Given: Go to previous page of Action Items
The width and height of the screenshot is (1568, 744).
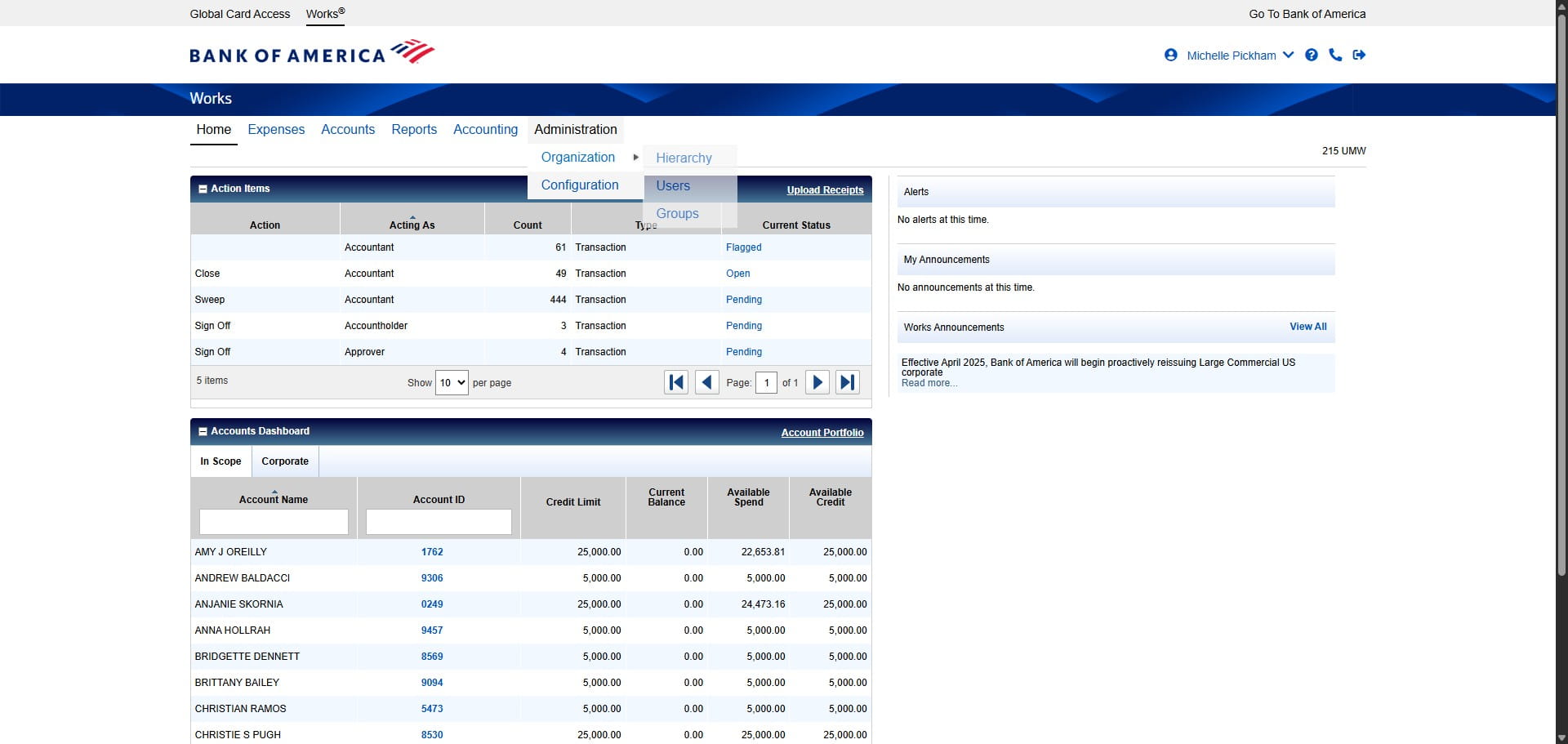Looking at the screenshot, I should (706, 382).
